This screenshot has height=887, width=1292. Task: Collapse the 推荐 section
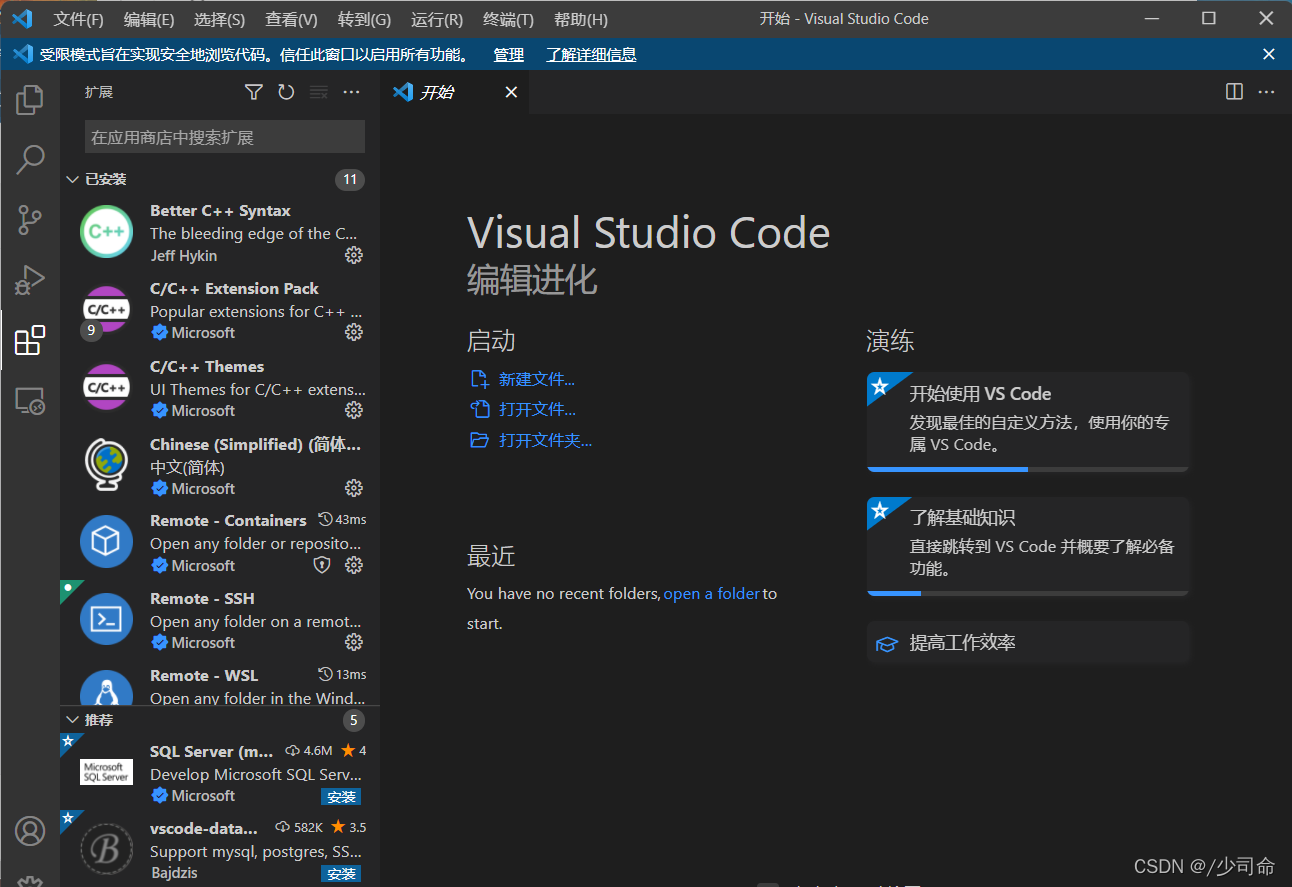click(x=72, y=720)
